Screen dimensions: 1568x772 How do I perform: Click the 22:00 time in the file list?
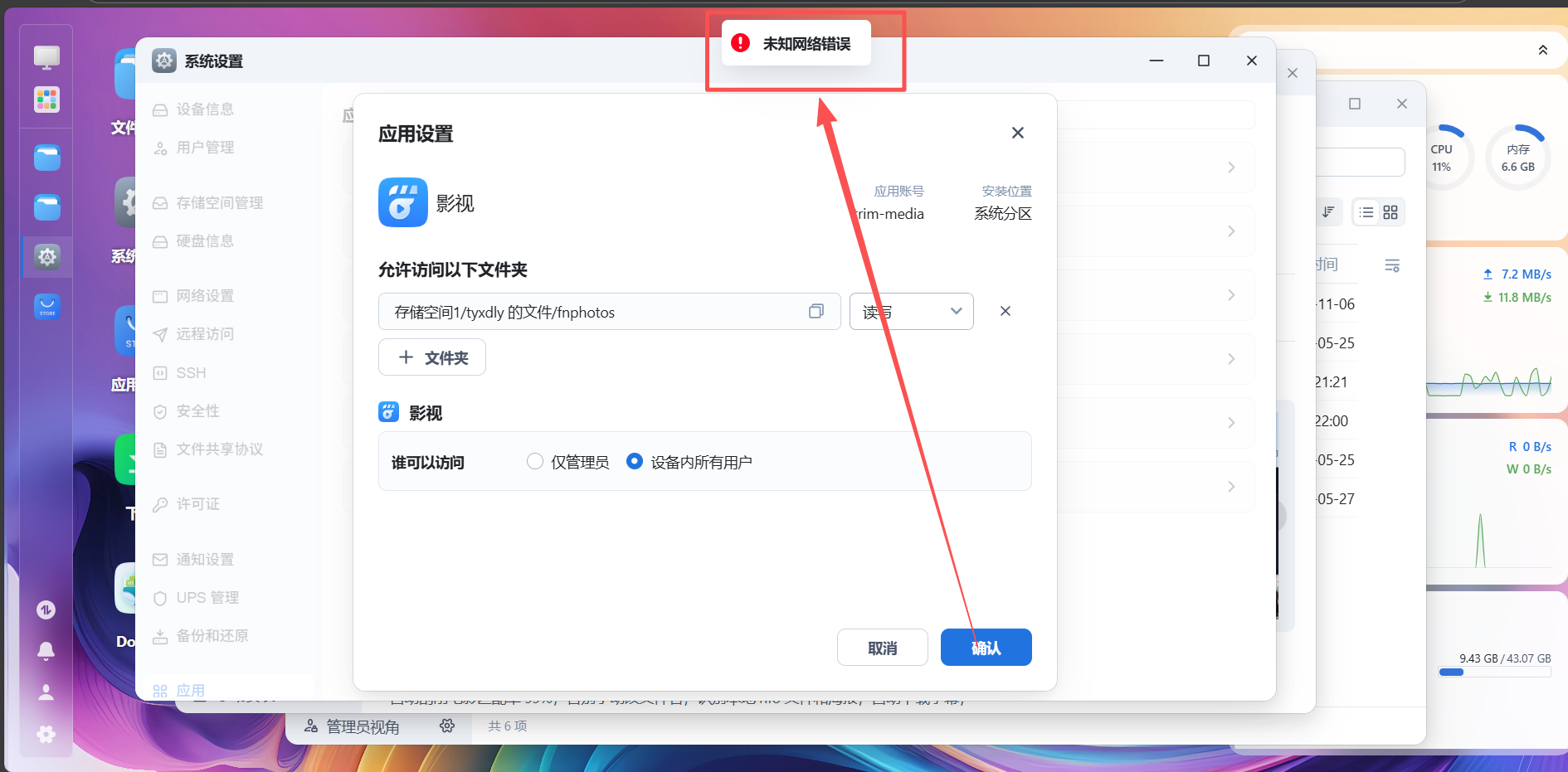point(1332,421)
